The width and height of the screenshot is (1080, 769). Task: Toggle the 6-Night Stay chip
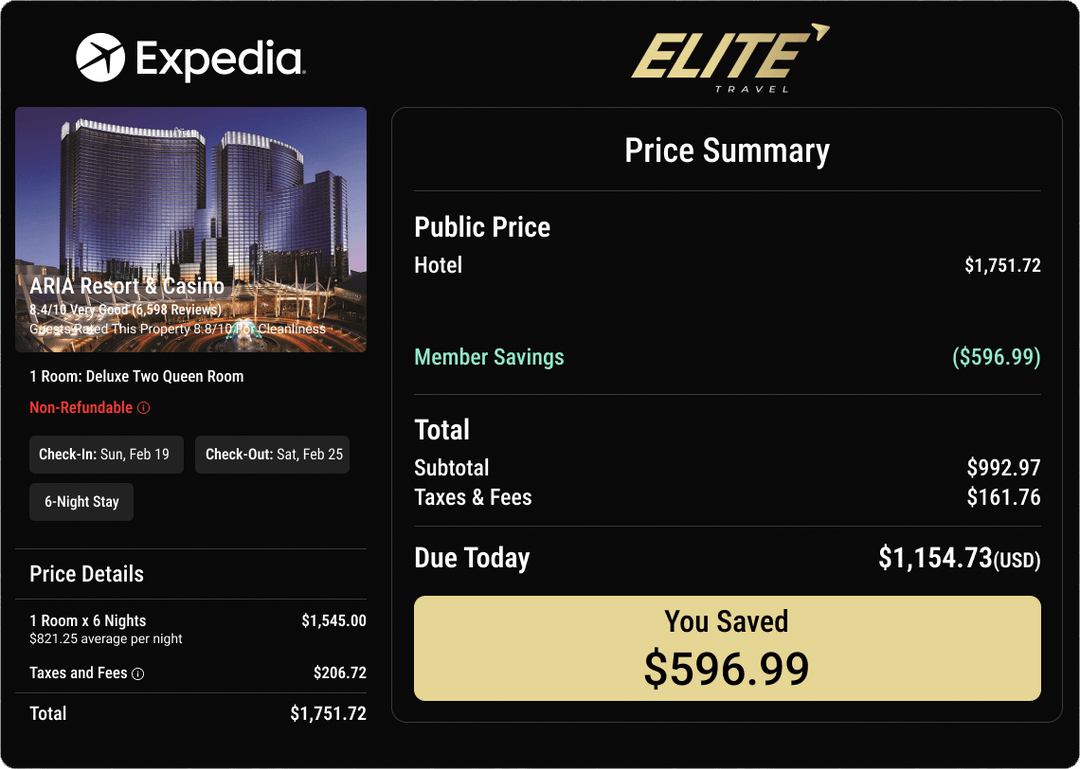[x=81, y=501]
